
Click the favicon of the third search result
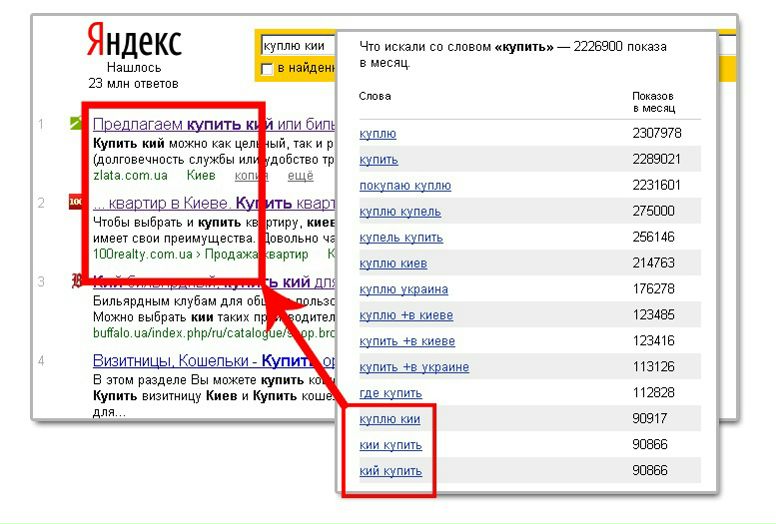[x=75, y=281]
